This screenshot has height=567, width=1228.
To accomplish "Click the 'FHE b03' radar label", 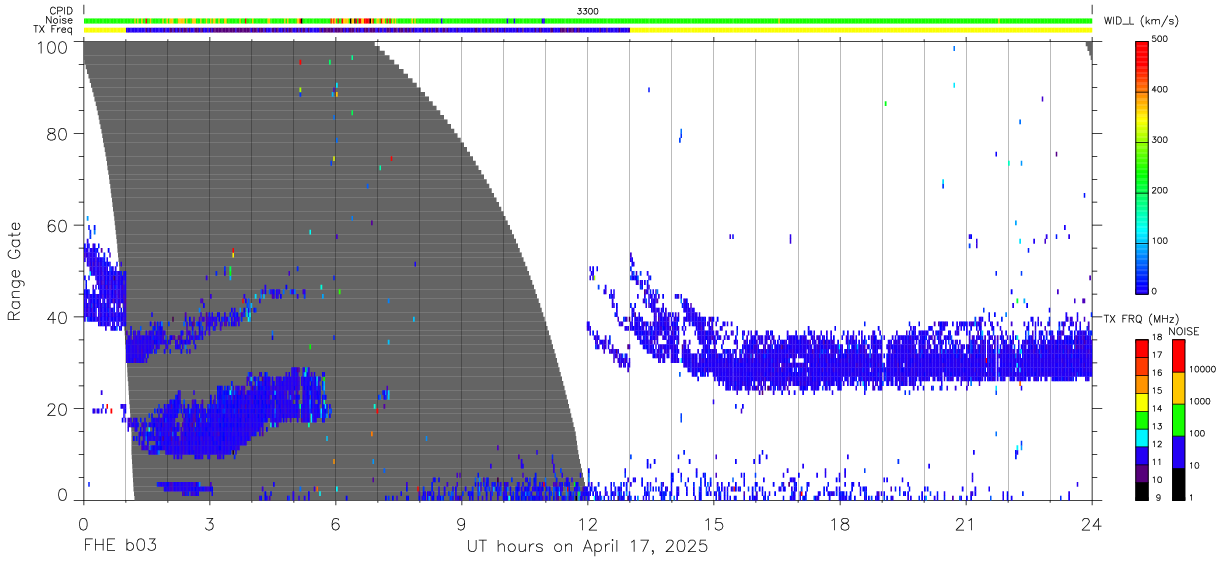I will tap(119, 547).
